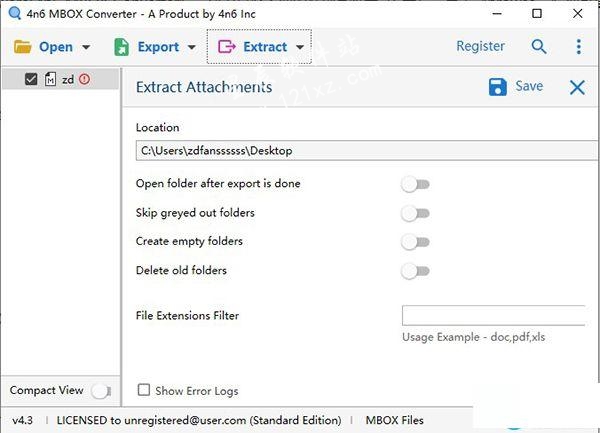Image resolution: width=600 pixels, height=433 pixels.
Task: Click the Extract toolbar label
Action: point(265,47)
